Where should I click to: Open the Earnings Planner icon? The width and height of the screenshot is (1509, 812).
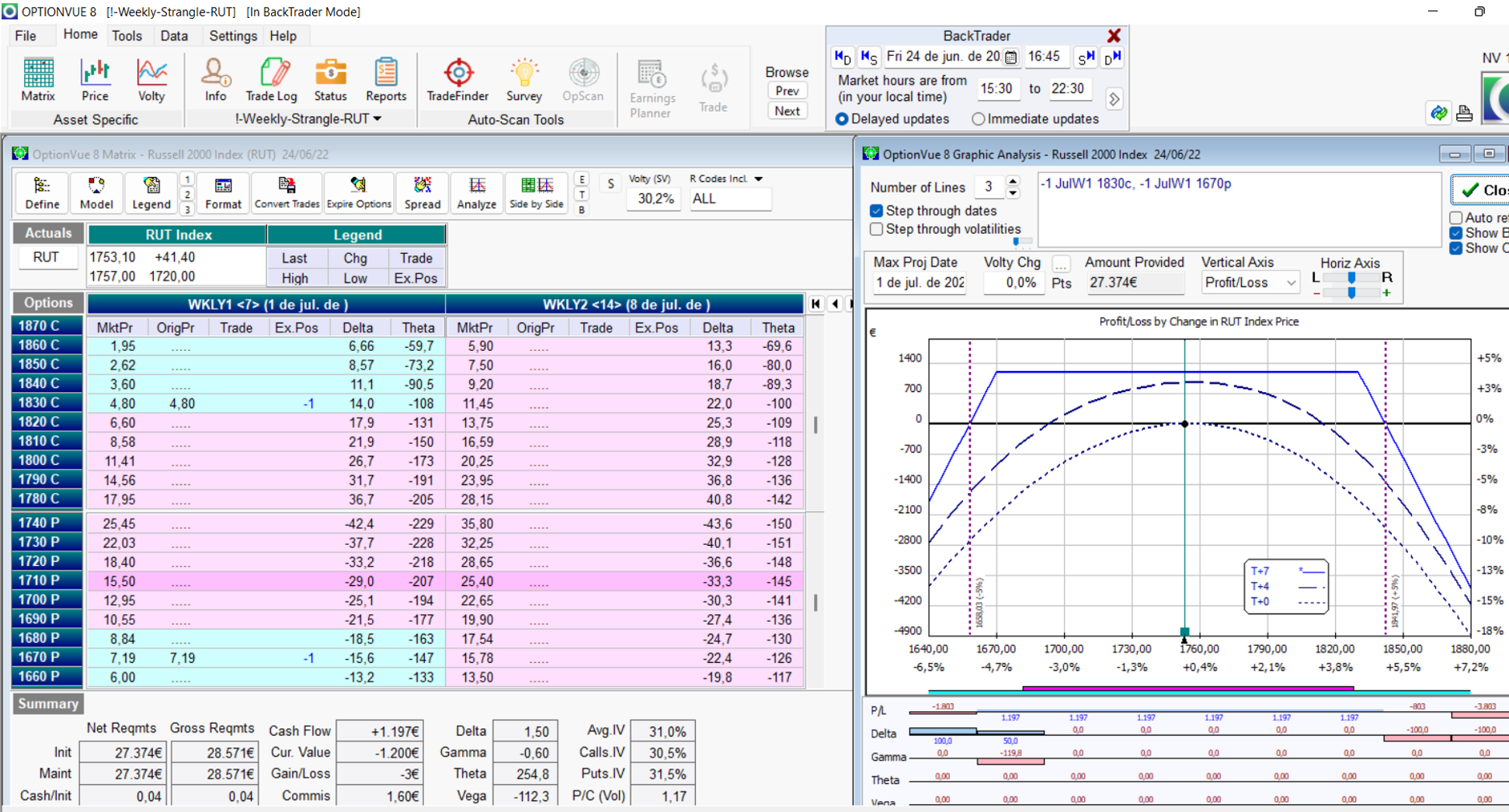click(x=652, y=88)
